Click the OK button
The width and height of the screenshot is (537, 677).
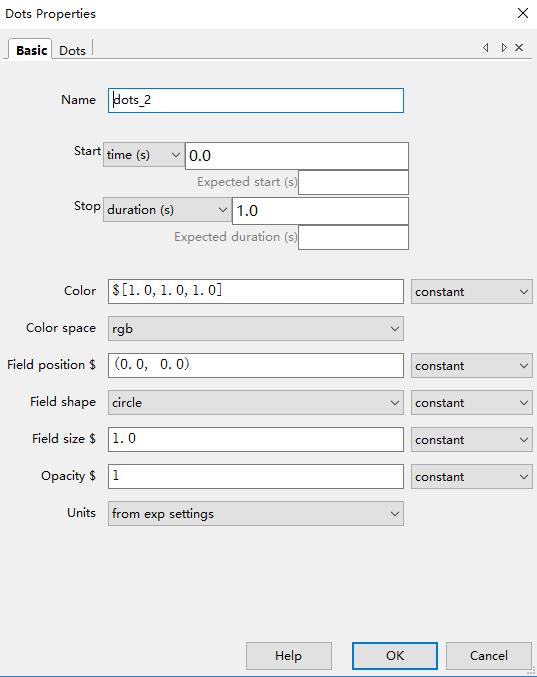[395, 655]
